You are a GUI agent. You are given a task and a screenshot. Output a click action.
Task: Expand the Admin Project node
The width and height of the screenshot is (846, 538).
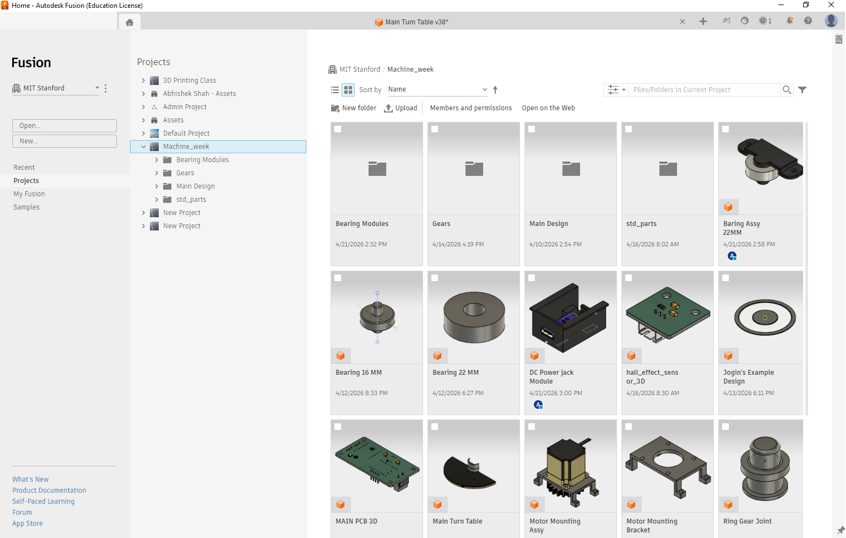point(144,107)
